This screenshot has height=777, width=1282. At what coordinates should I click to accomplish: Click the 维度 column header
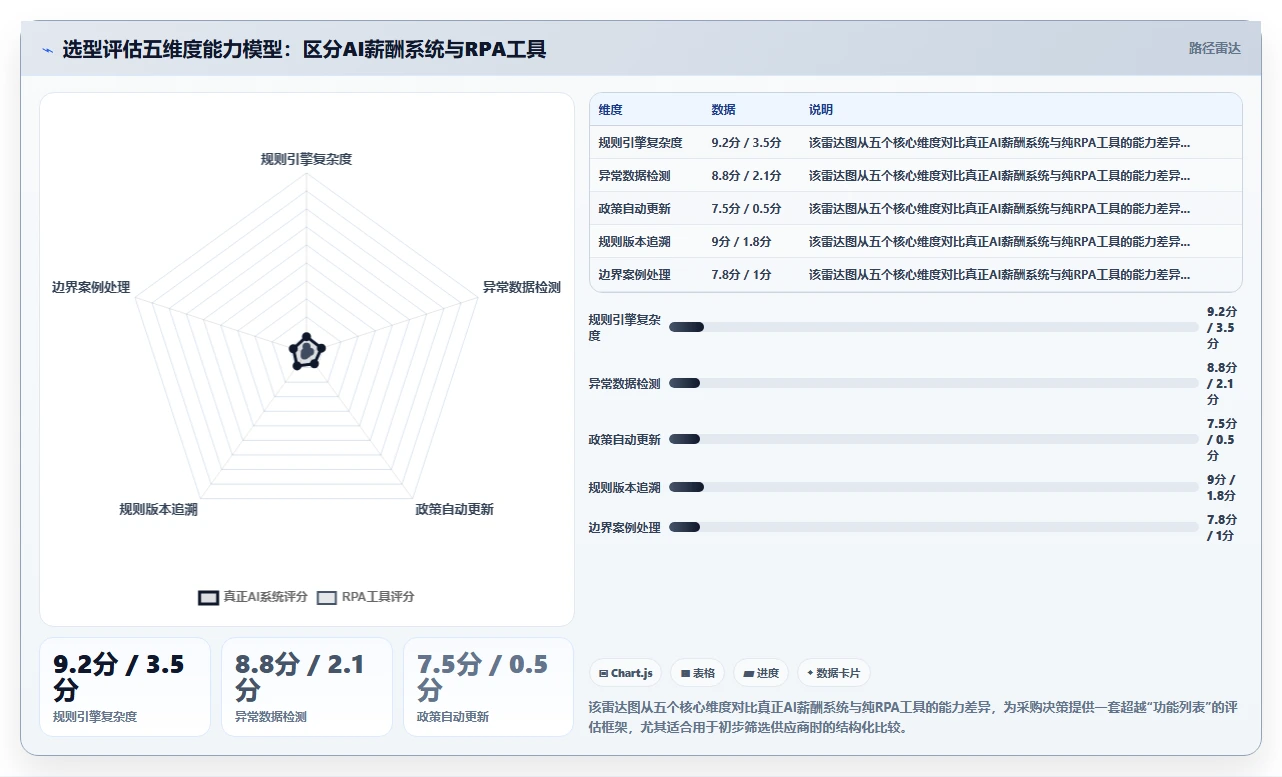(610, 110)
